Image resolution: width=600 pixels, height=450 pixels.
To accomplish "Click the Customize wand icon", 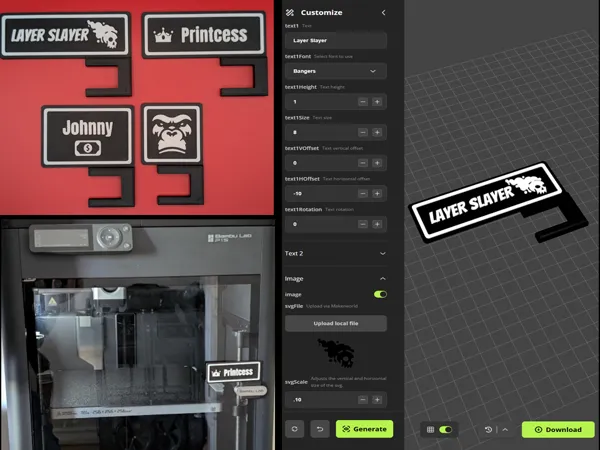I will [x=290, y=13].
